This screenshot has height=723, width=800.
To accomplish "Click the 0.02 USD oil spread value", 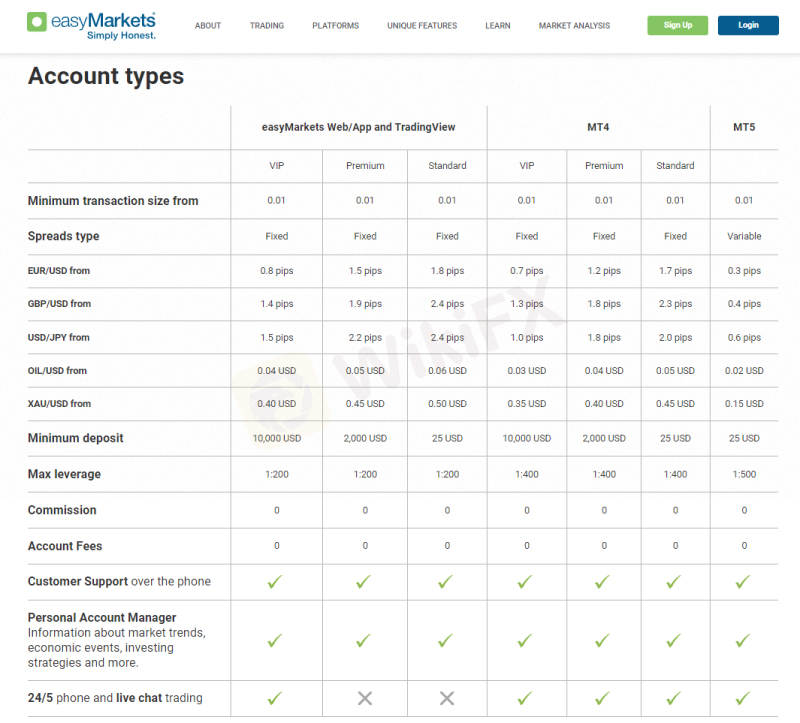I will point(744,370).
